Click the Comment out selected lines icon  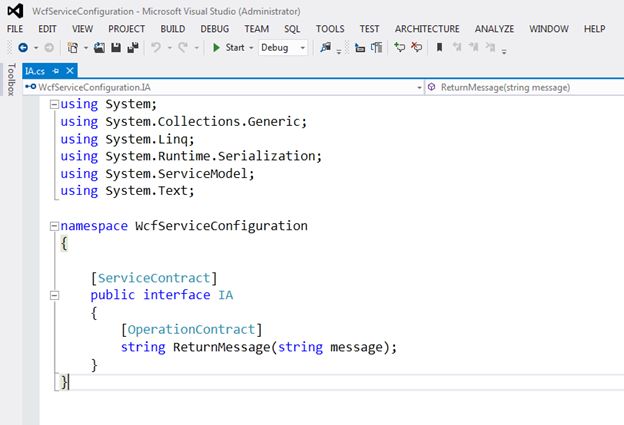click(x=399, y=48)
